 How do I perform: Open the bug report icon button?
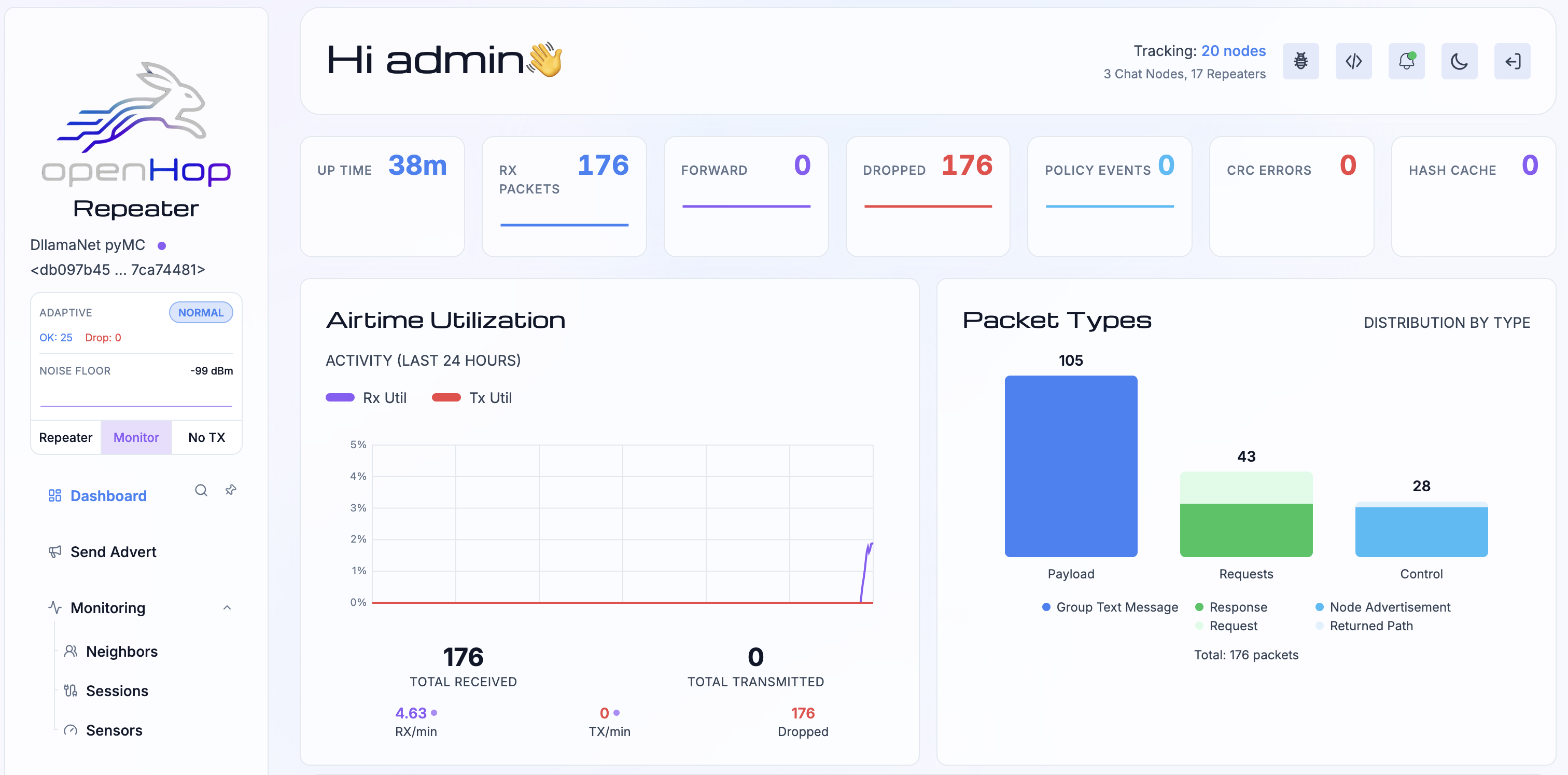(x=1300, y=61)
